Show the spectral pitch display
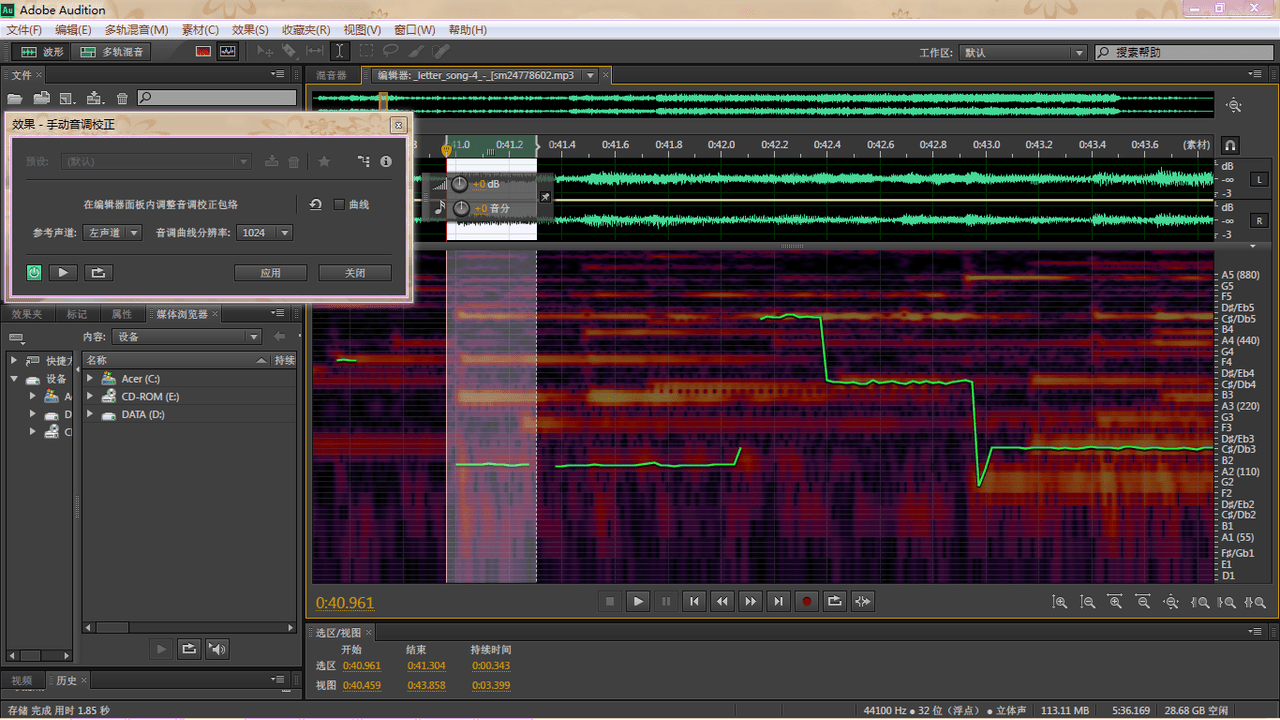This screenshot has width=1280, height=720. [x=228, y=51]
